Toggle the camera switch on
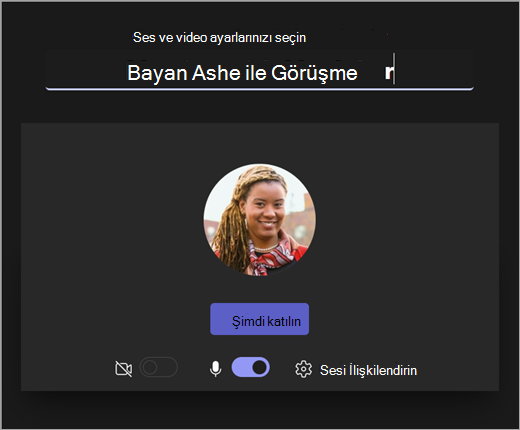The width and height of the screenshot is (520, 430). click(x=159, y=367)
